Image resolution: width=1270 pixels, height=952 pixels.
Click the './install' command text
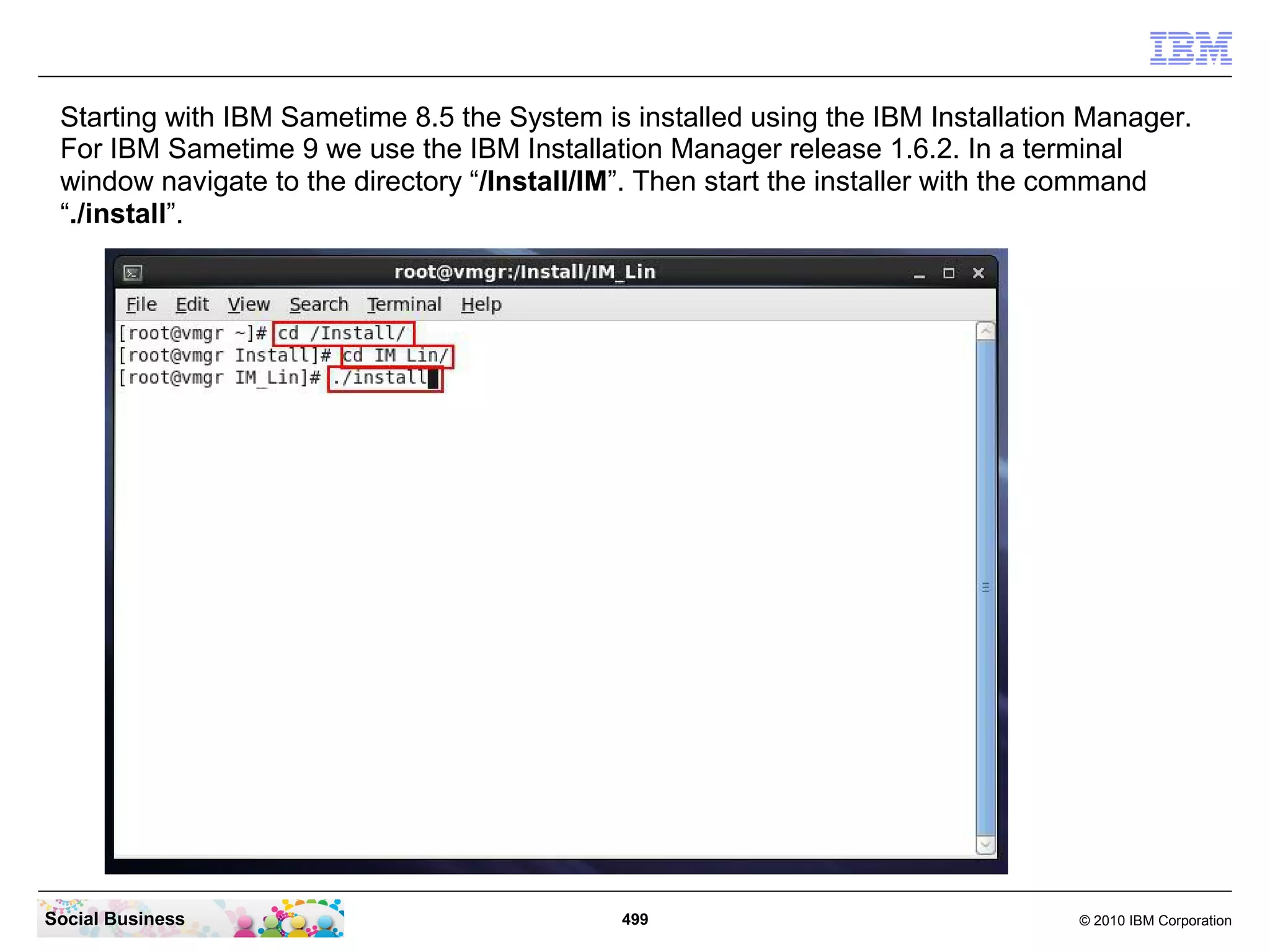click(380, 378)
